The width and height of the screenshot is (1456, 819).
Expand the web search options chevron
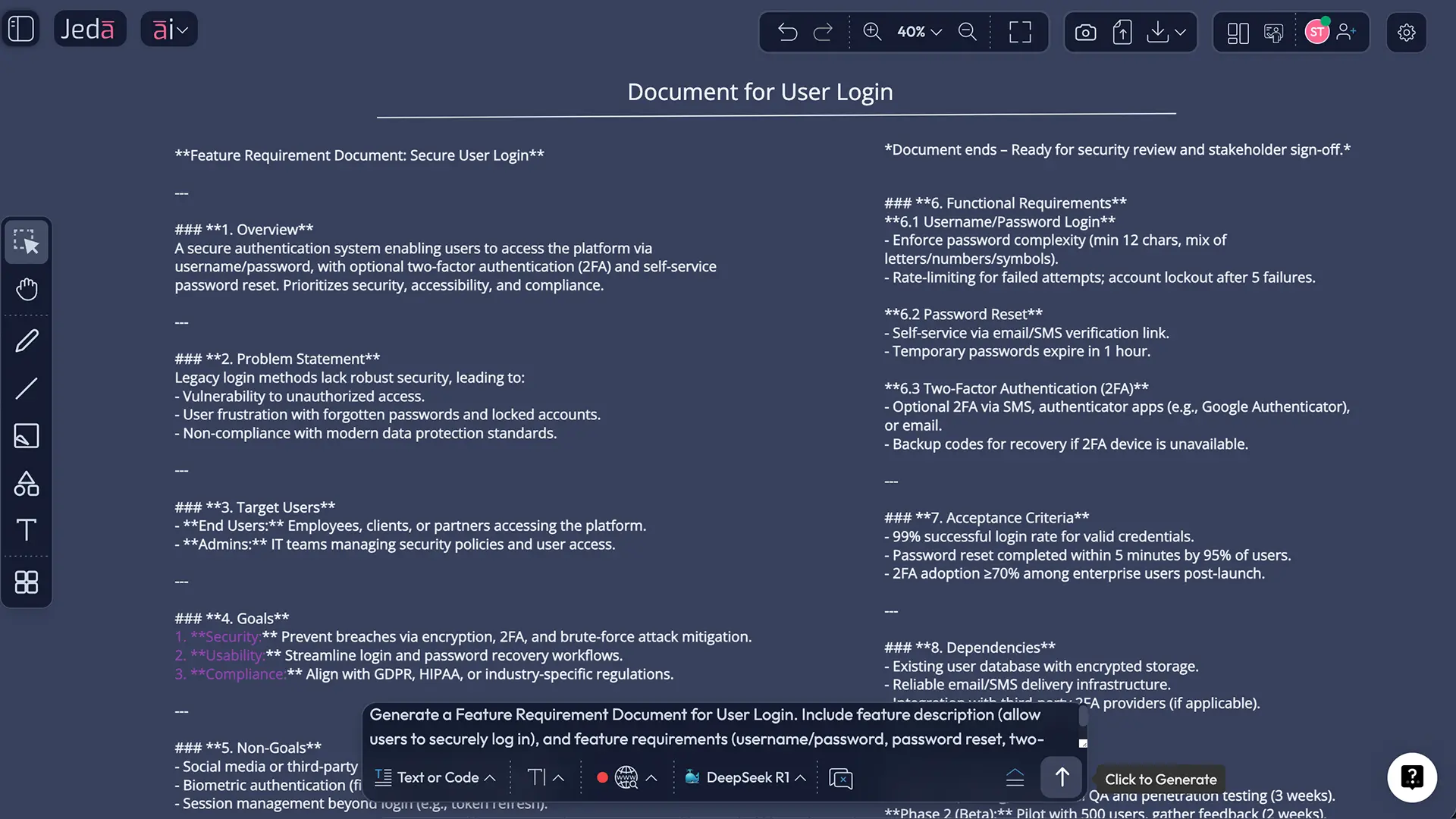coord(651,778)
